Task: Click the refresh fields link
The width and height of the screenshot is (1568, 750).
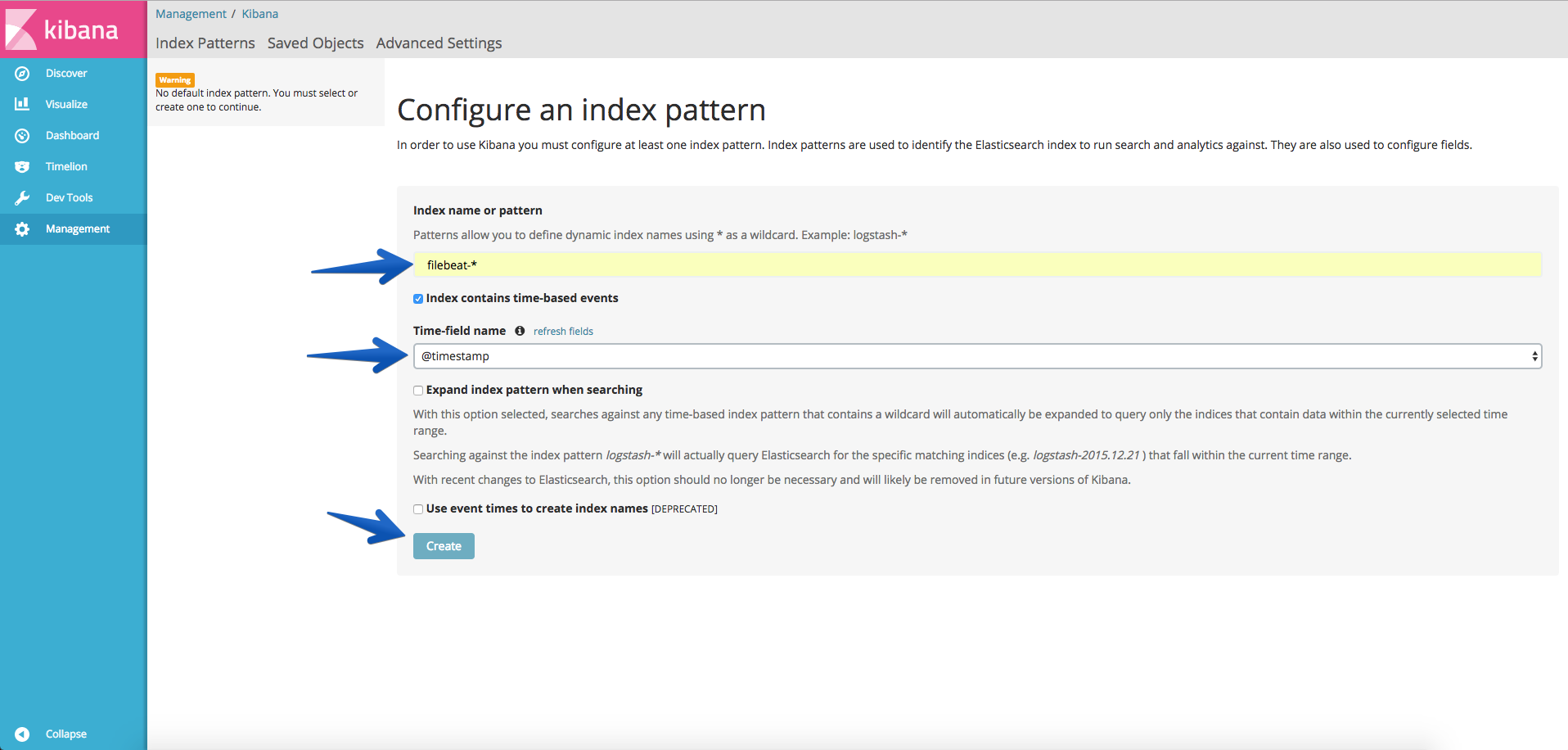Action: click(x=563, y=332)
